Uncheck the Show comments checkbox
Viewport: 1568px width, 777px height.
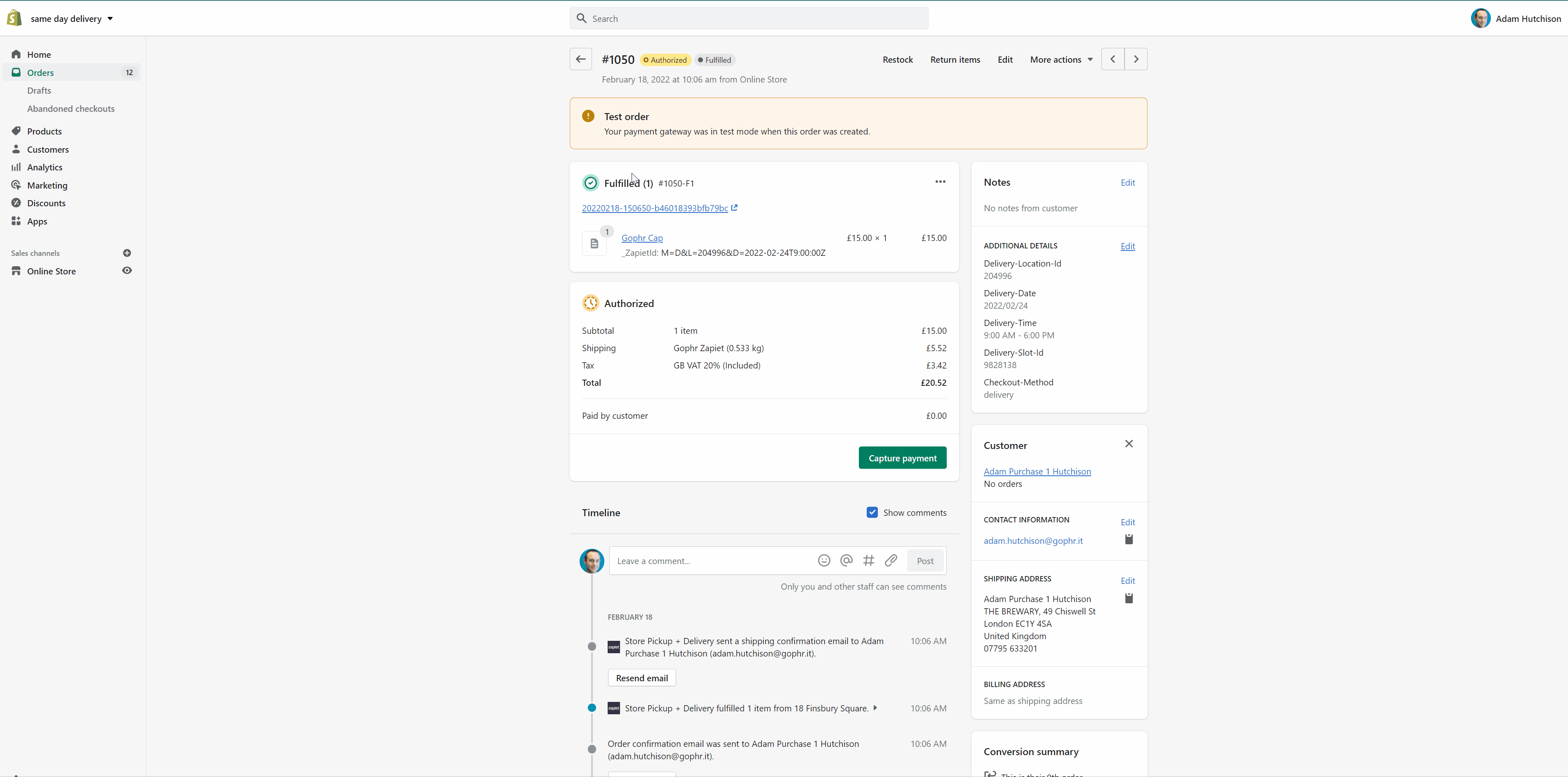pyautogui.click(x=872, y=512)
